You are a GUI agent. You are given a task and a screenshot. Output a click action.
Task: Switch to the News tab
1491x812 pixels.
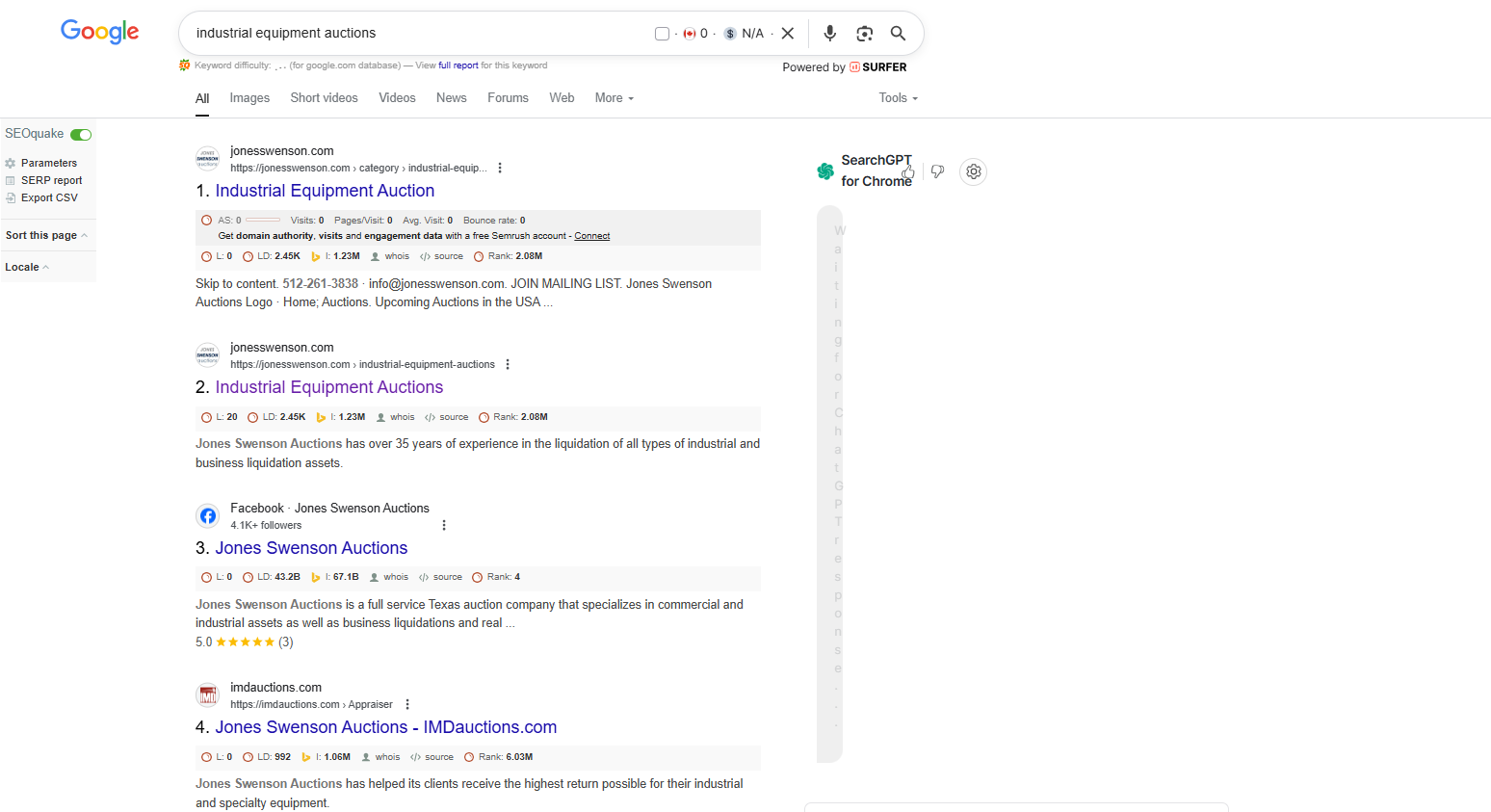451,98
